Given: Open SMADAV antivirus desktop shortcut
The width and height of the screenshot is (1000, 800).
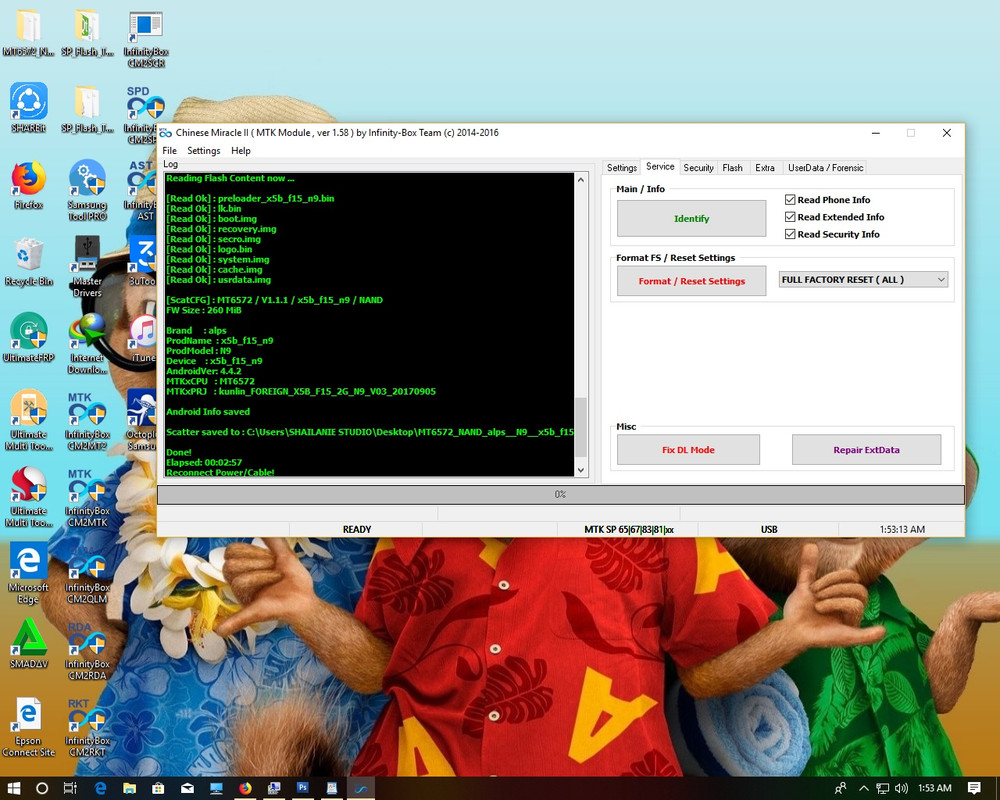Looking at the screenshot, I should point(29,644).
